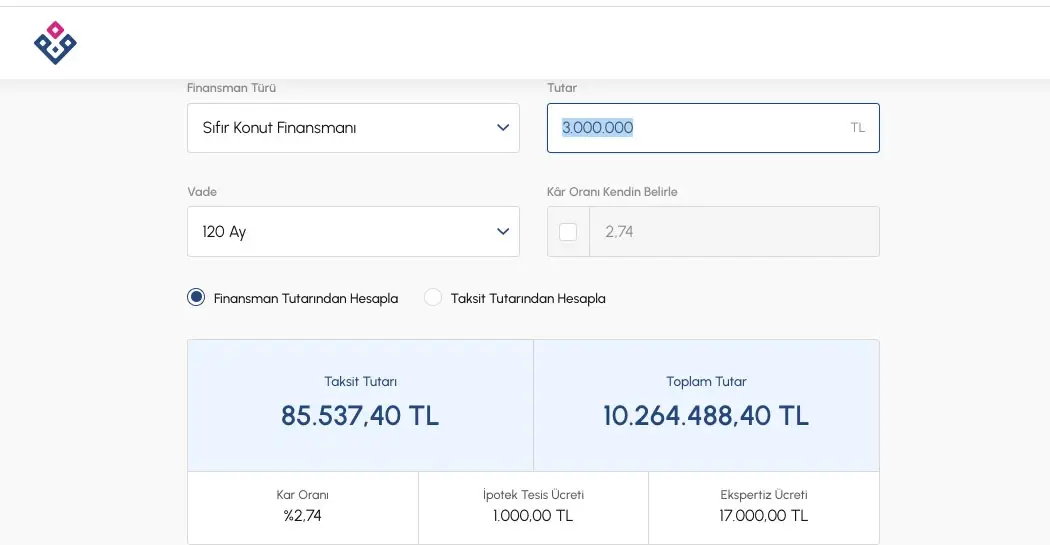Click the company logo in the header
The image size is (1050, 545).
click(55, 43)
